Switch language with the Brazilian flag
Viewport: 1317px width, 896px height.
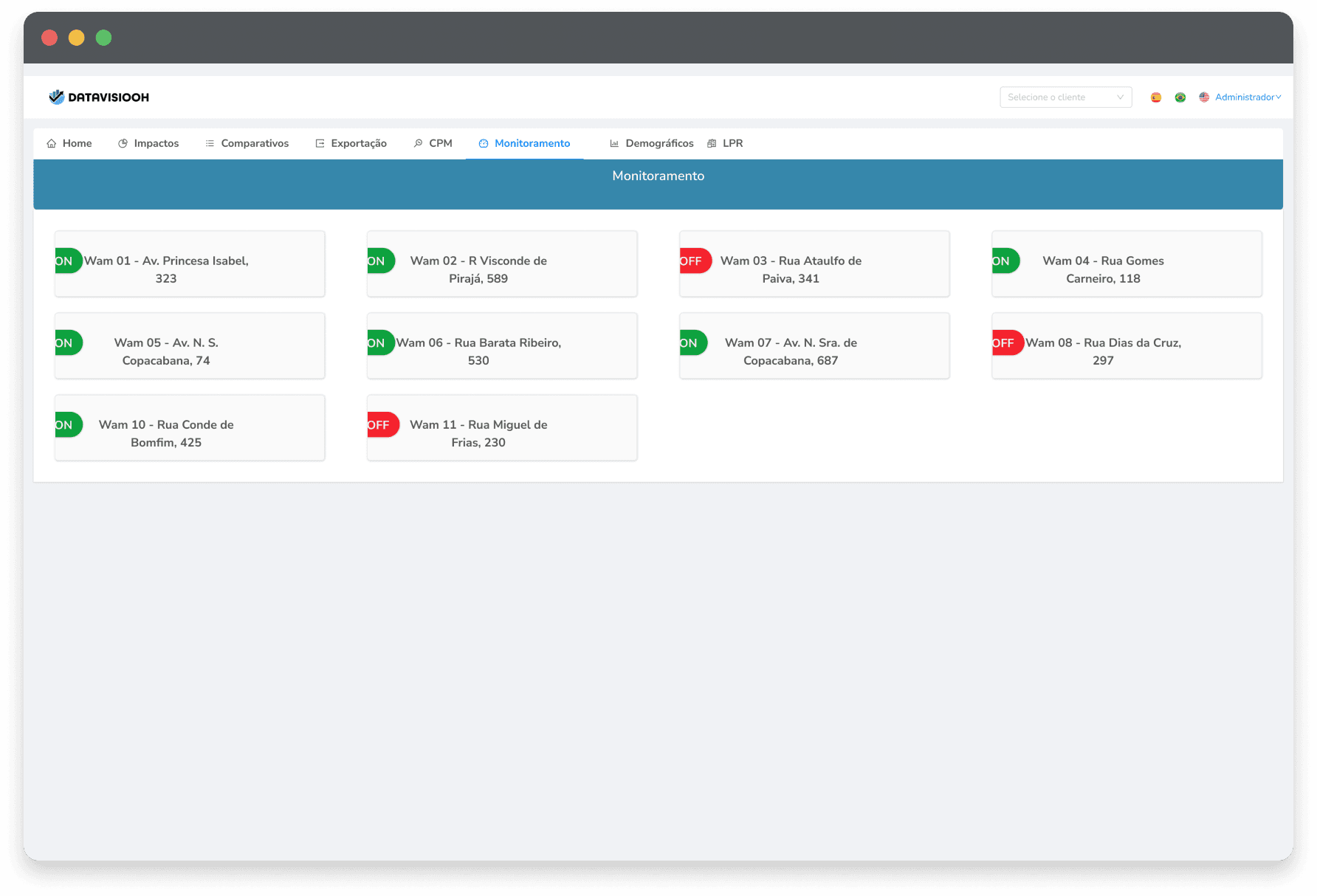point(1180,97)
